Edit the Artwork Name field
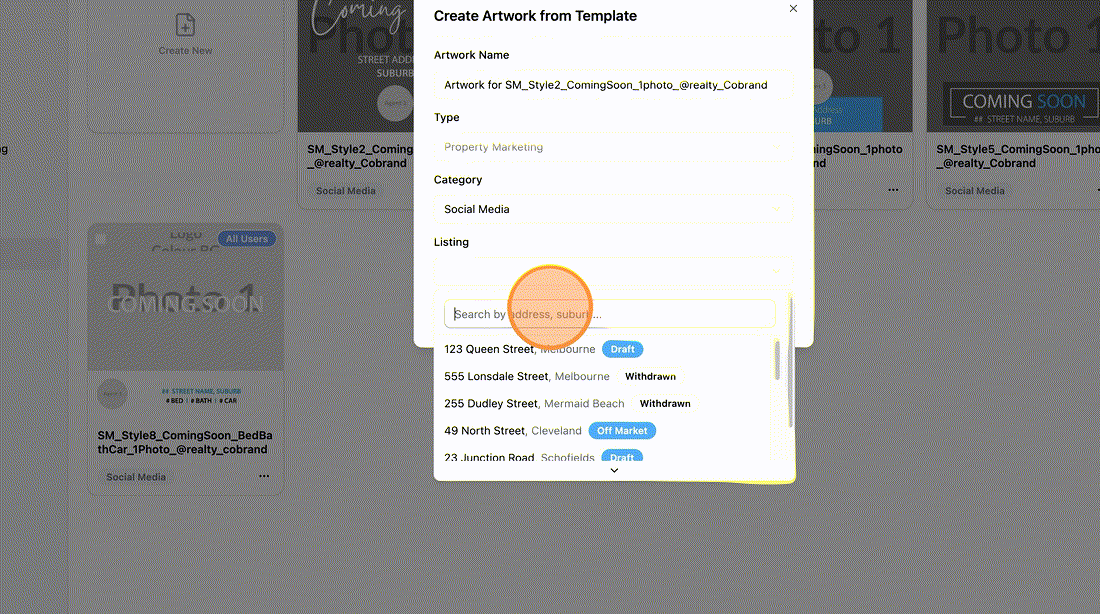The height and width of the screenshot is (614, 1100). tap(613, 85)
